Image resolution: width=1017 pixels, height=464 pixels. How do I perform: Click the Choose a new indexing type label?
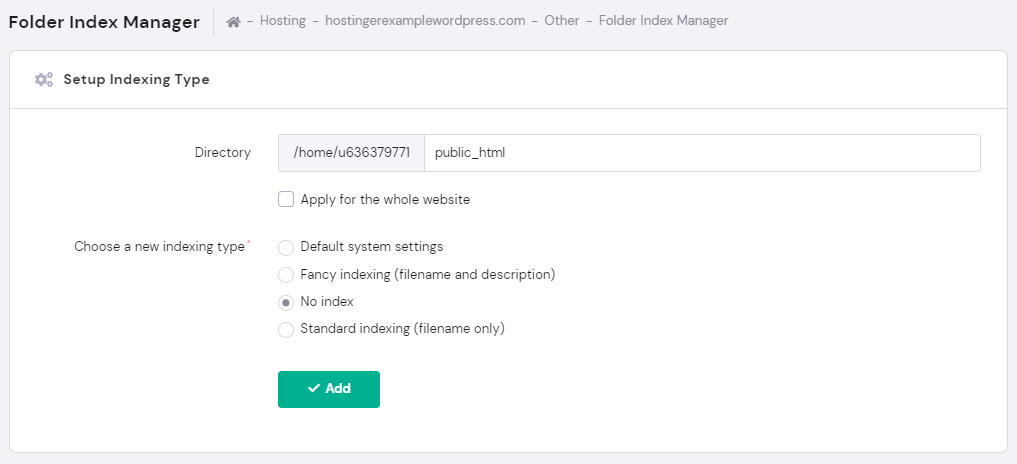coord(159,247)
